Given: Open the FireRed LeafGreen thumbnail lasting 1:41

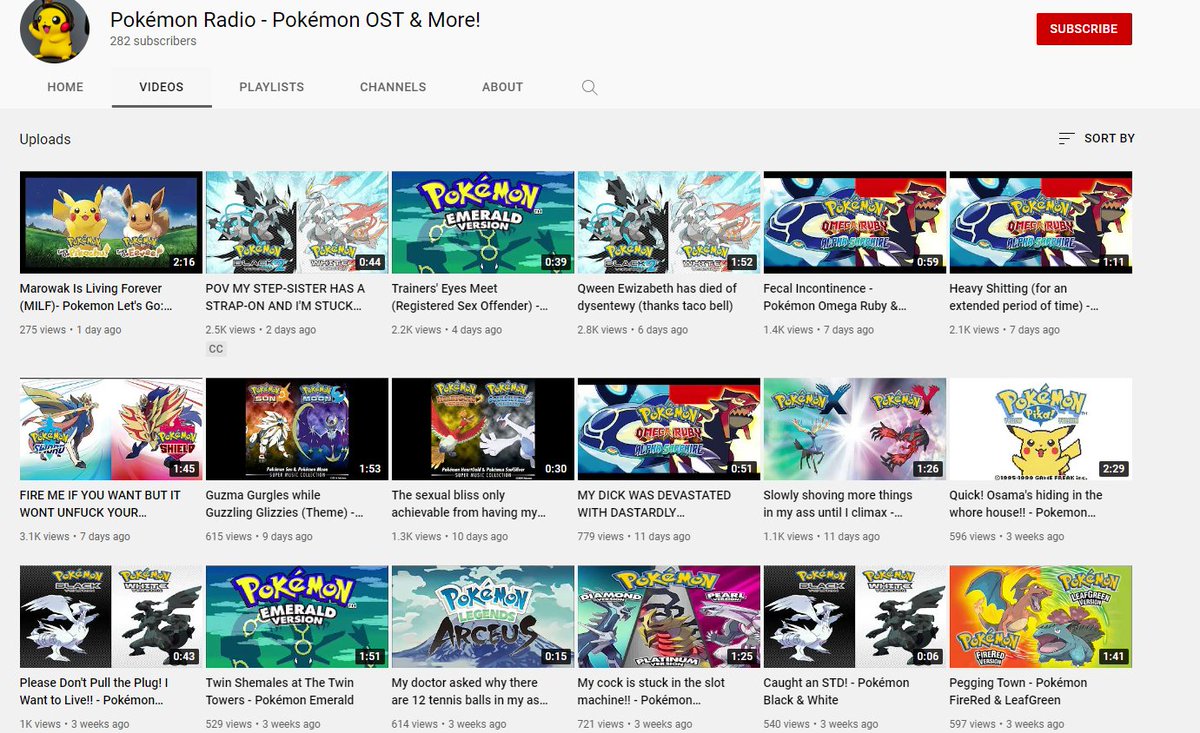Looking at the screenshot, I should pos(1041,617).
